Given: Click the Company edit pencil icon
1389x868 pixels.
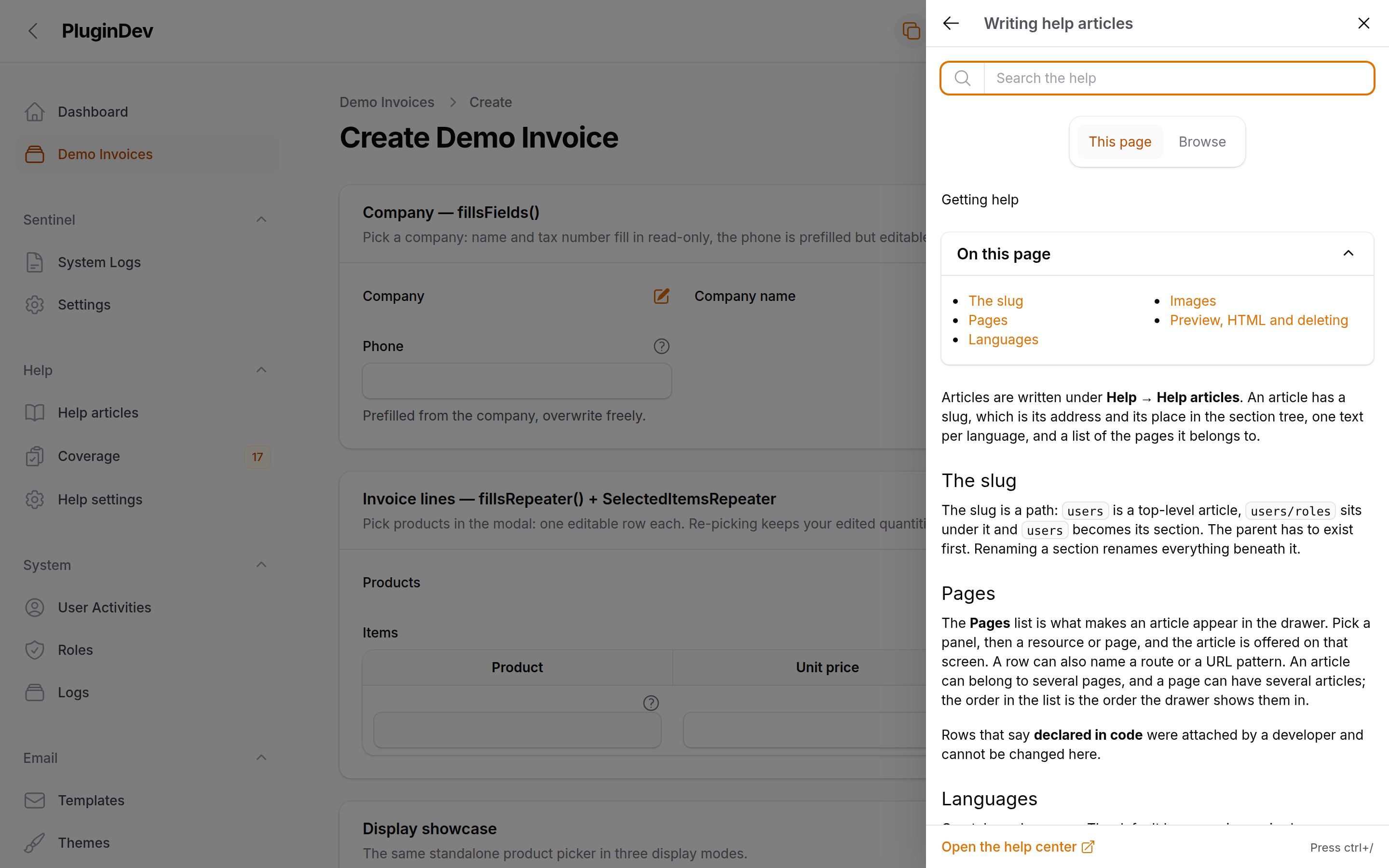Looking at the screenshot, I should point(661,296).
